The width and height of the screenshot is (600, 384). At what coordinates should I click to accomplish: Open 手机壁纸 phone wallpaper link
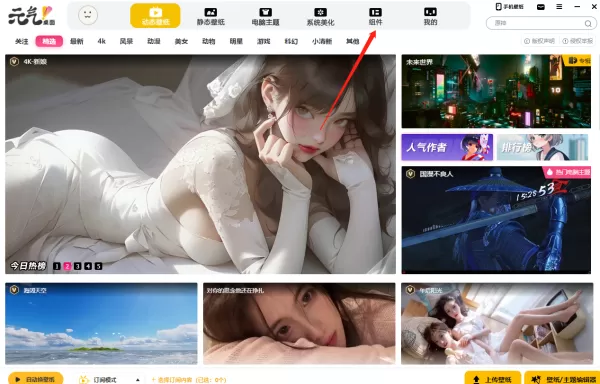point(510,7)
